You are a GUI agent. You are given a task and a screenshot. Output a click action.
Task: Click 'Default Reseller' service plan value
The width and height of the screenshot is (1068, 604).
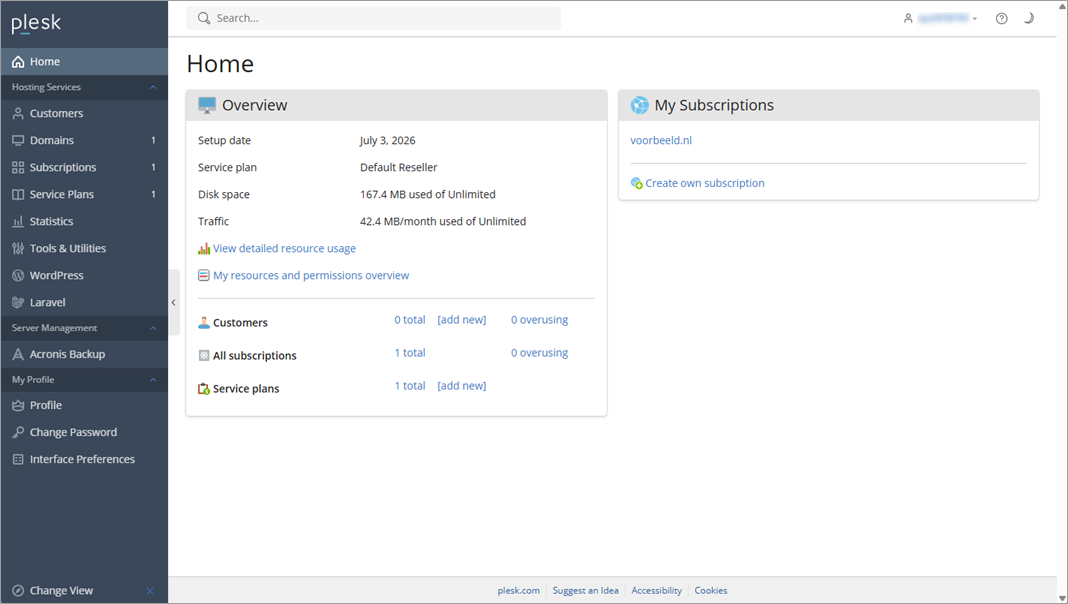(398, 168)
